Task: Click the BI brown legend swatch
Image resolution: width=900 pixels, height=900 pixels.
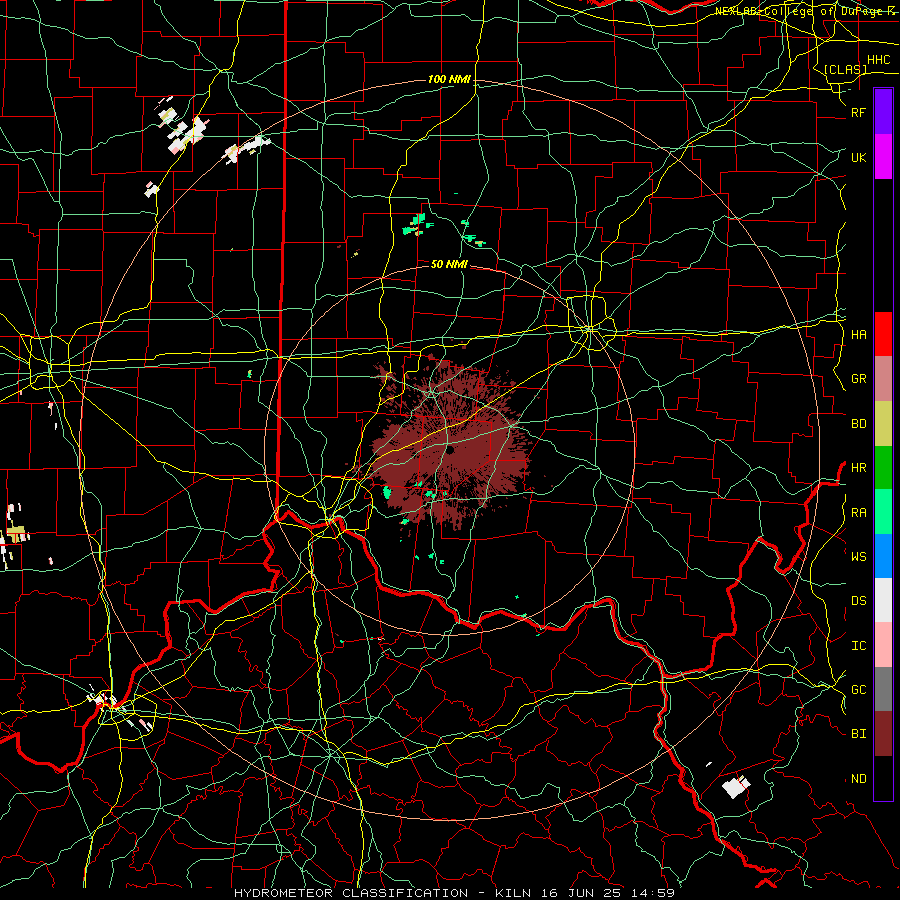Action: (883, 734)
